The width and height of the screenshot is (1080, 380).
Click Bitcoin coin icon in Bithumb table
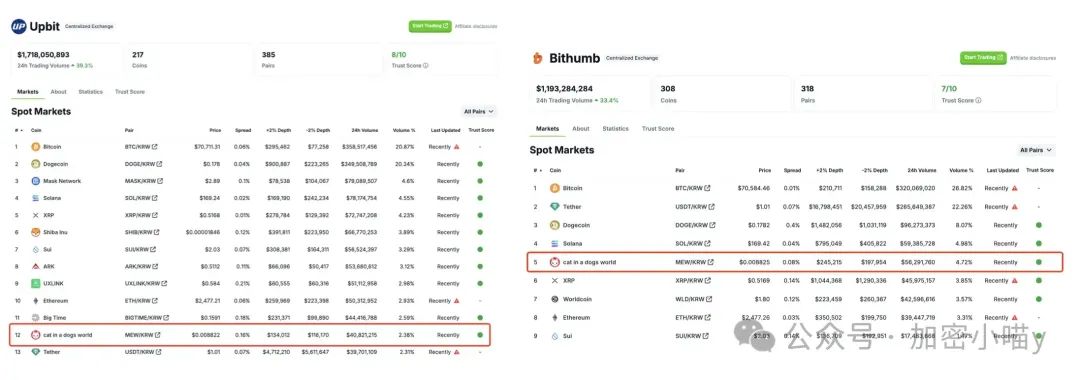[x=555, y=188]
